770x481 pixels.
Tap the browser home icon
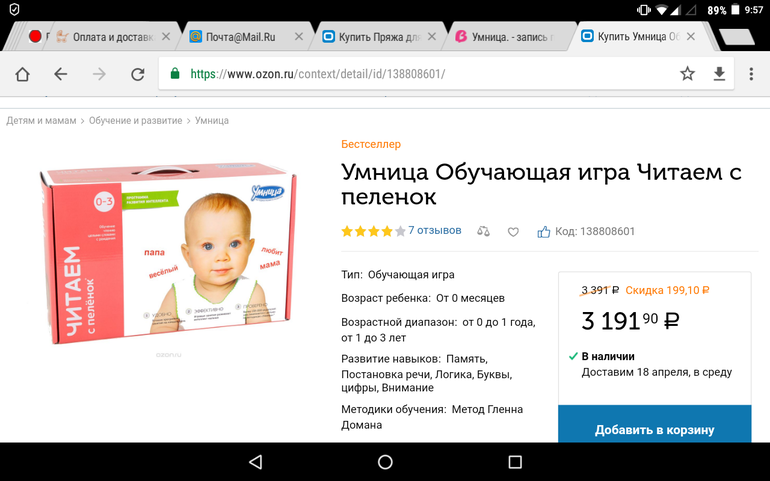(23, 74)
